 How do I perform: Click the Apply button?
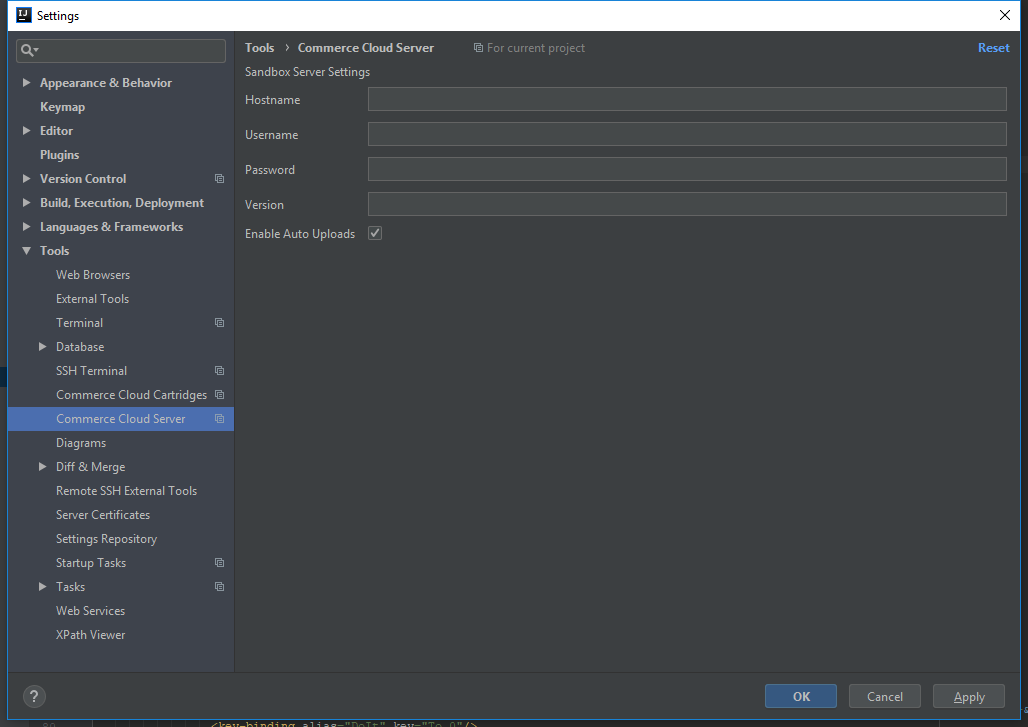coord(968,696)
